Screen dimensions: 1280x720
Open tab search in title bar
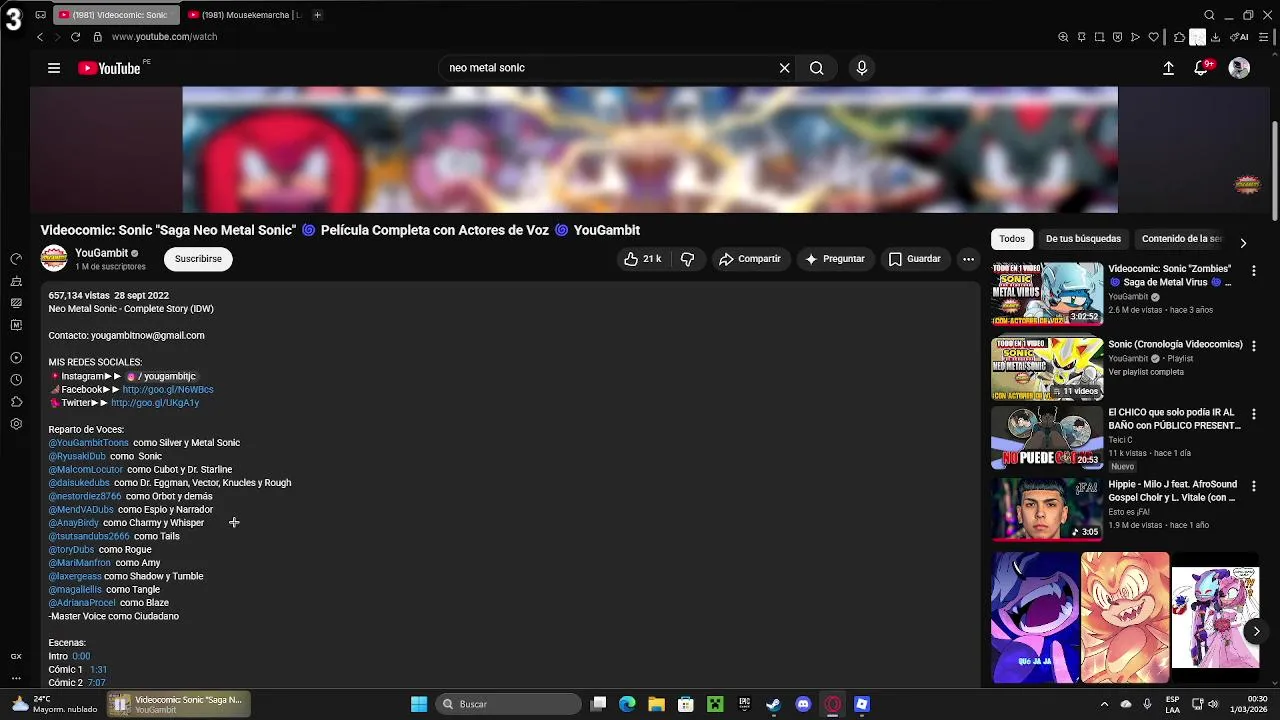pos(1209,15)
